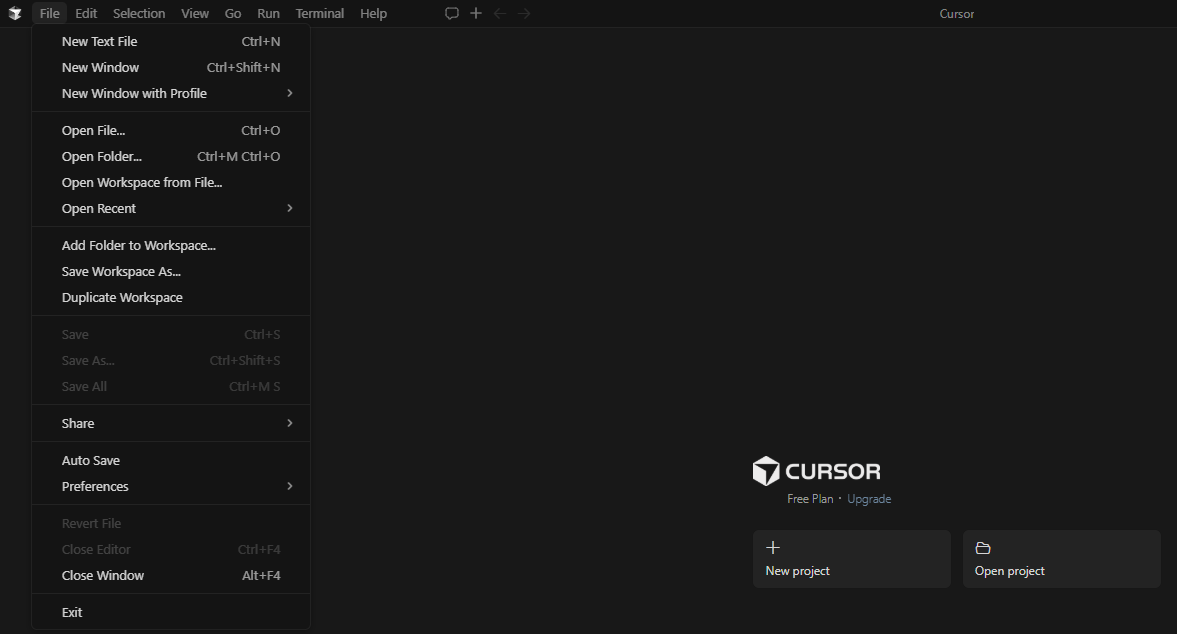
Task: Expand the Share submenu
Action: [x=171, y=423]
